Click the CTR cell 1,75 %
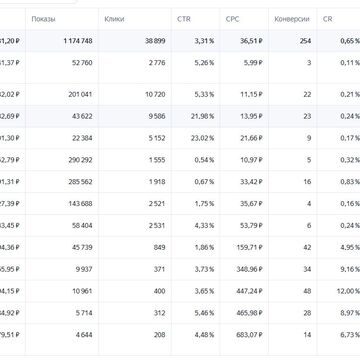This screenshot has width=360, height=360. point(204,203)
